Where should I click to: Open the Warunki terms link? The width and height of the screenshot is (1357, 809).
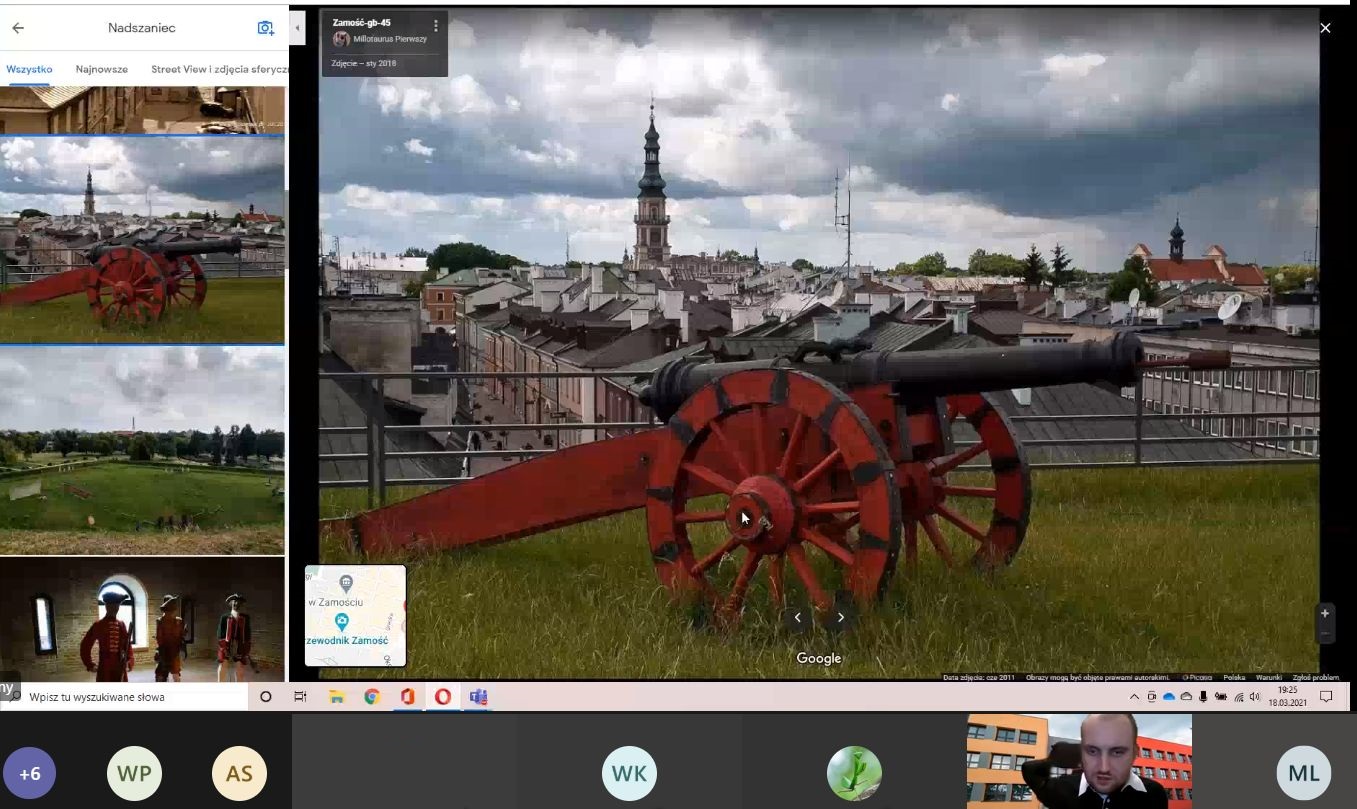coord(1269,677)
